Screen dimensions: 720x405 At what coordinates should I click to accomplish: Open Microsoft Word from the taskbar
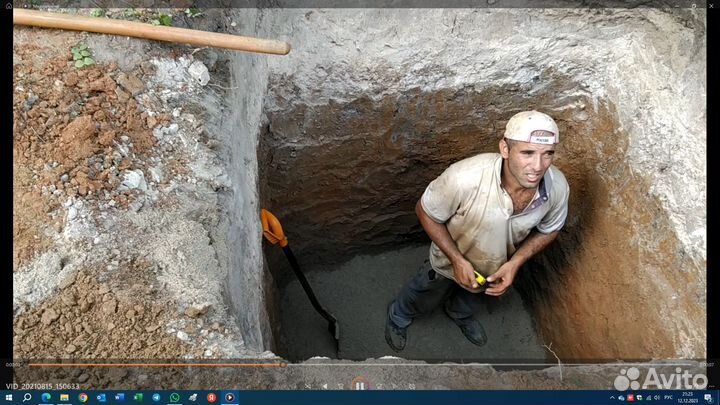tap(119, 398)
